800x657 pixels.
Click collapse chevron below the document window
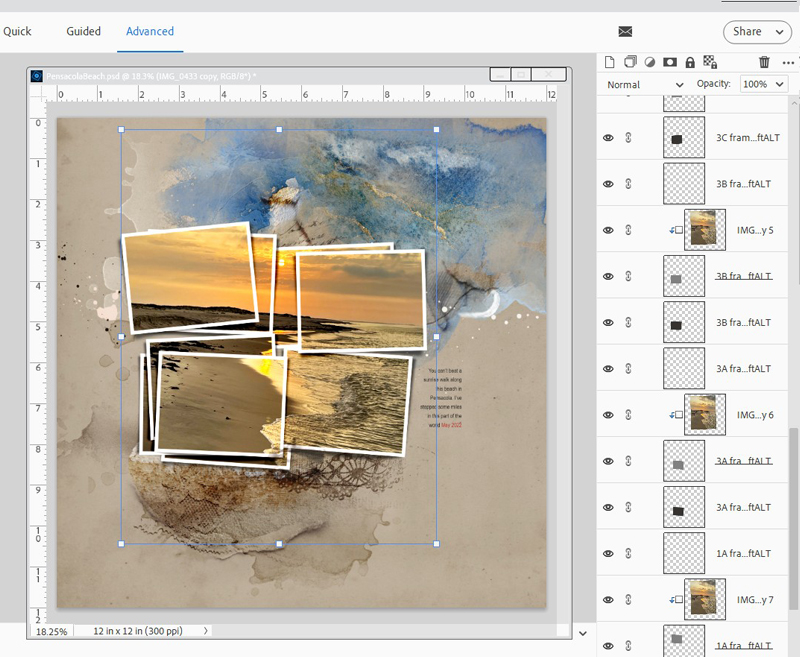click(x=583, y=634)
